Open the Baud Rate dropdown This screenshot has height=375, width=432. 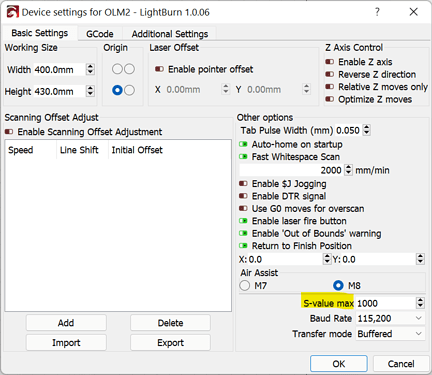point(390,319)
